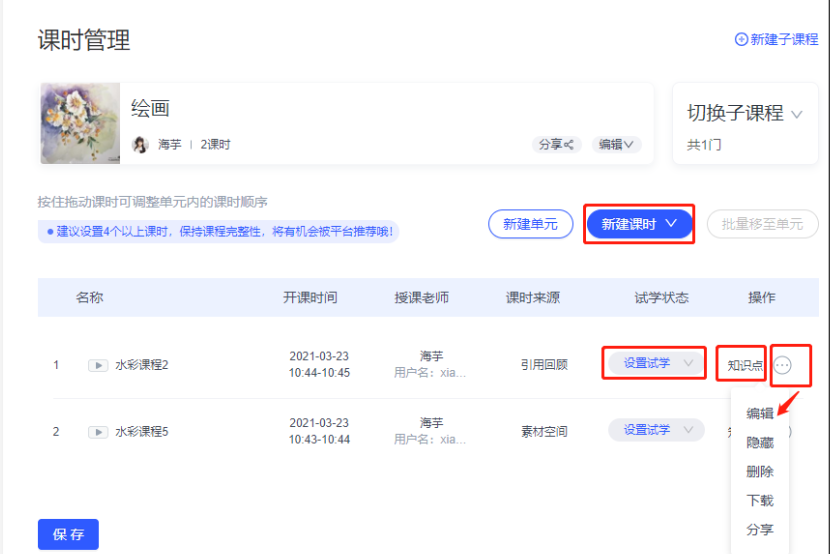This screenshot has width=830, height=554.
Task: Click the 引用回顾 source cell
Action: 544,365
